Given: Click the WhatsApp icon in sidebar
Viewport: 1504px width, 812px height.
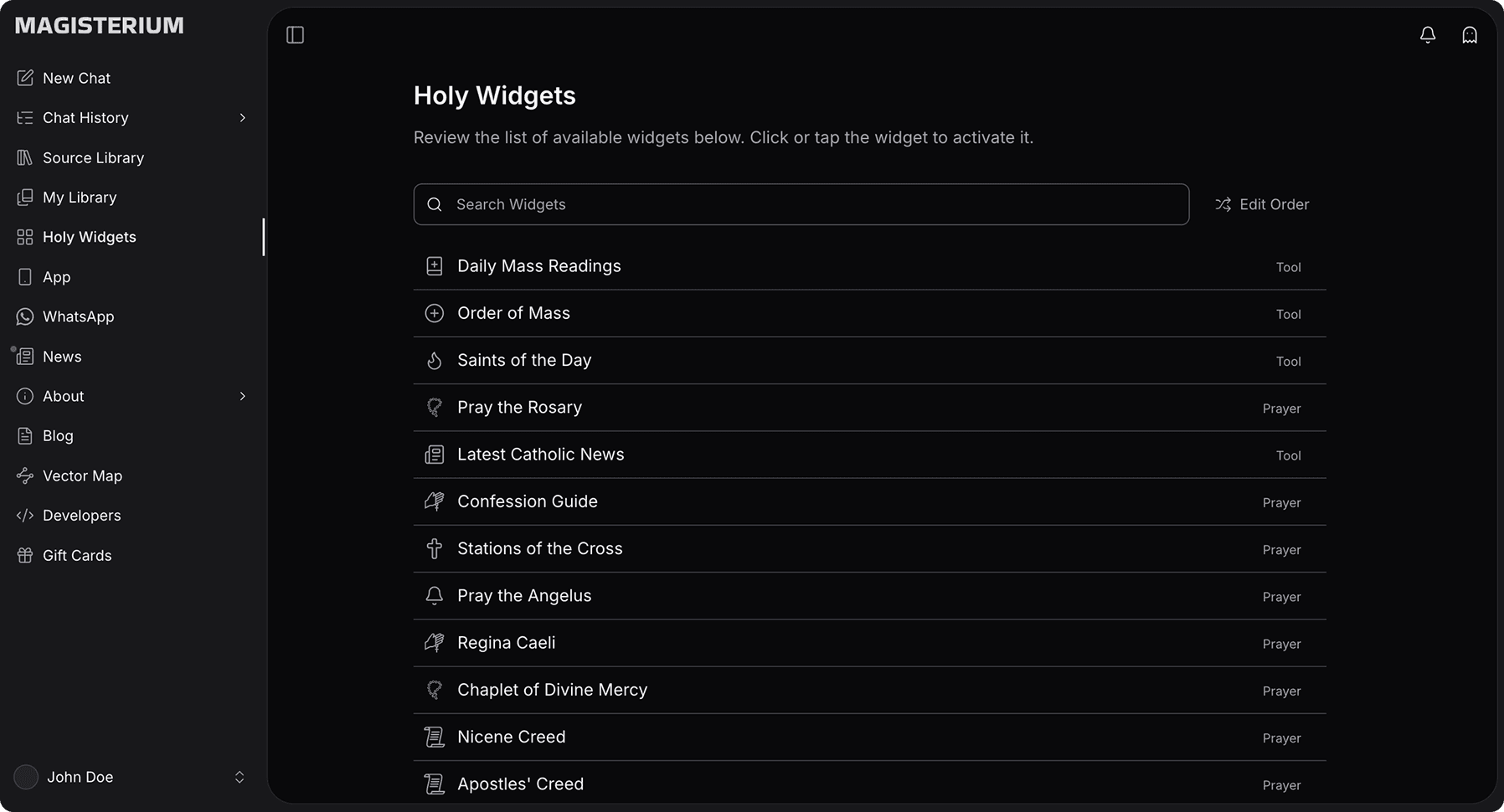Looking at the screenshot, I should [25, 316].
